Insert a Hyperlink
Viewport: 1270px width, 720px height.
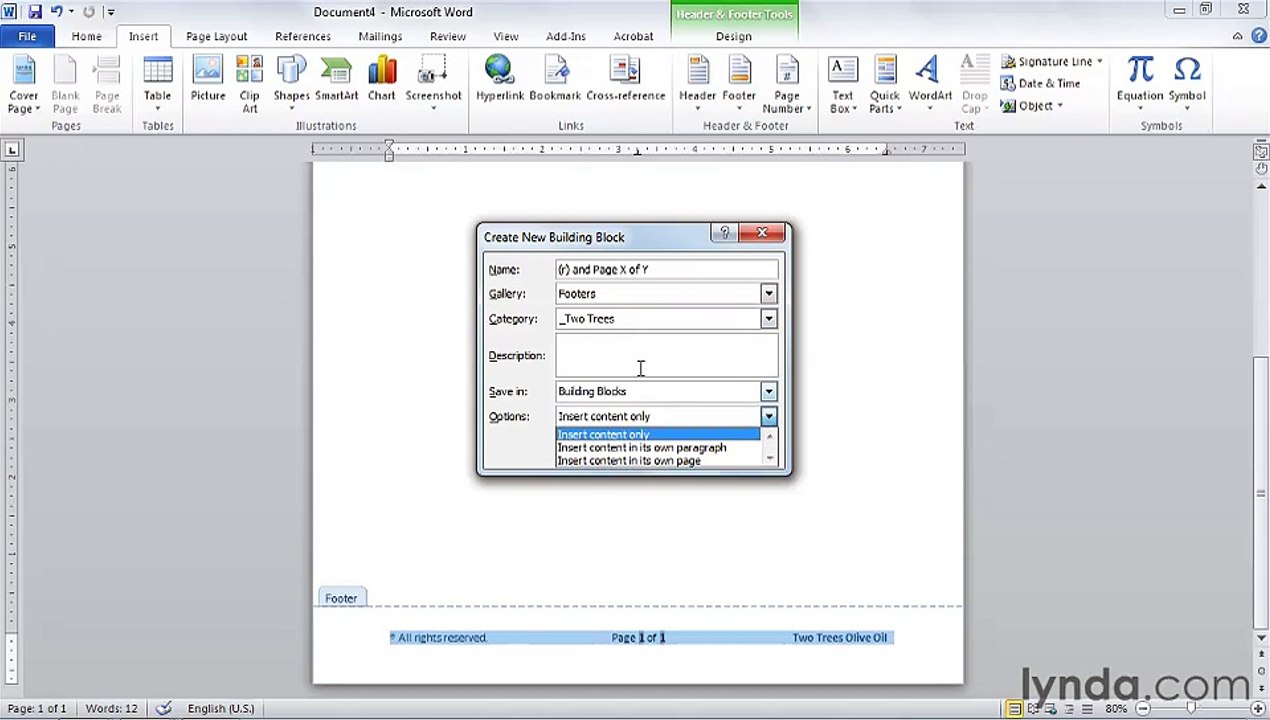[499, 80]
